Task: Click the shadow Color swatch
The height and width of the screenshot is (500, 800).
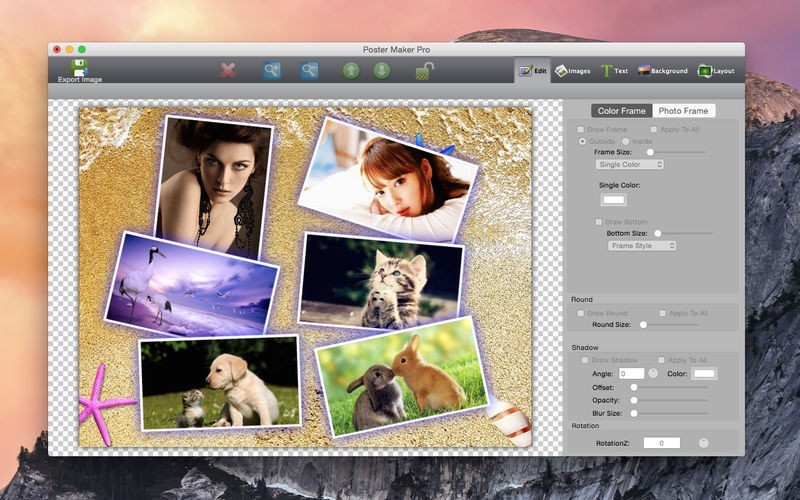Action: [x=704, y=373]
